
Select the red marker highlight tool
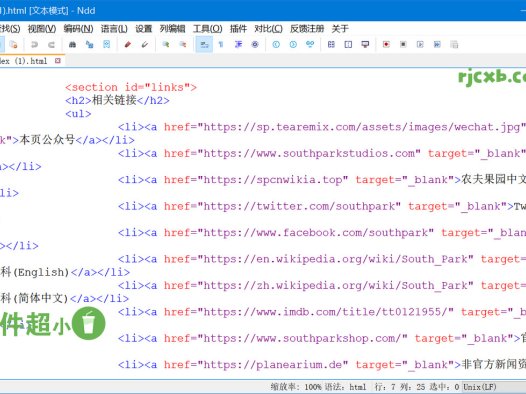point(127,45)
